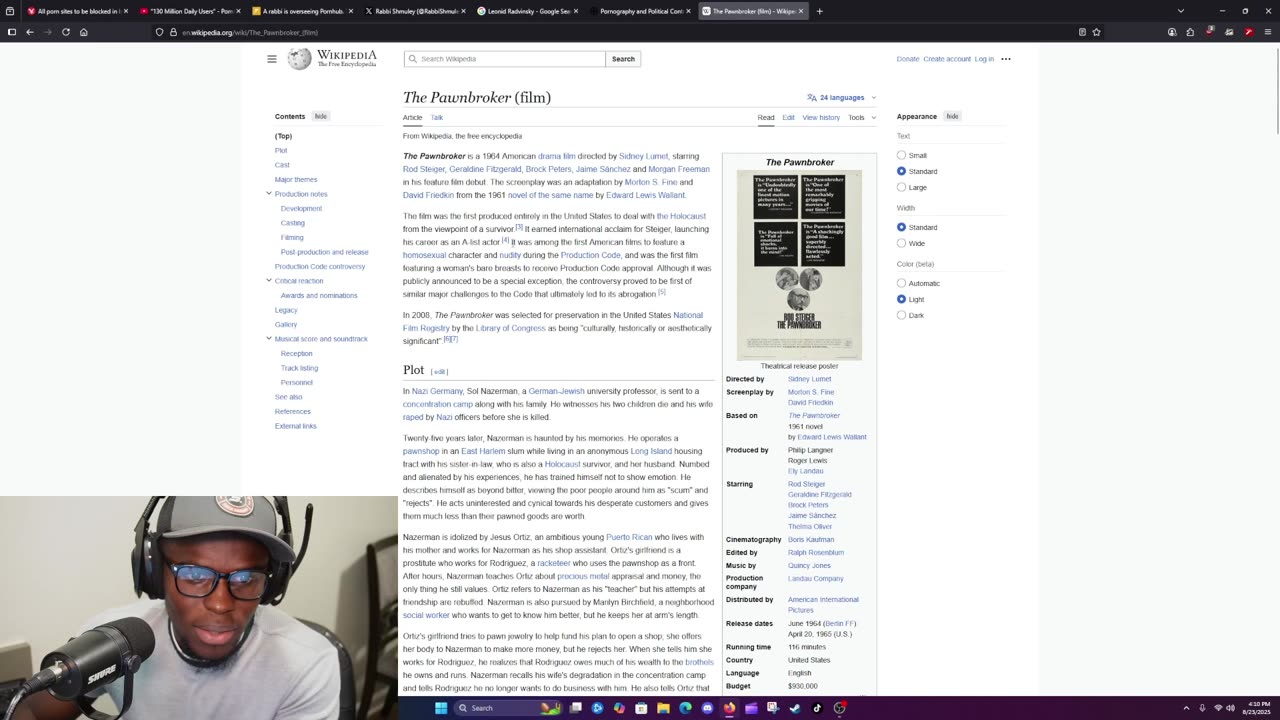Hide the Contents sidebar

[321, 116]
